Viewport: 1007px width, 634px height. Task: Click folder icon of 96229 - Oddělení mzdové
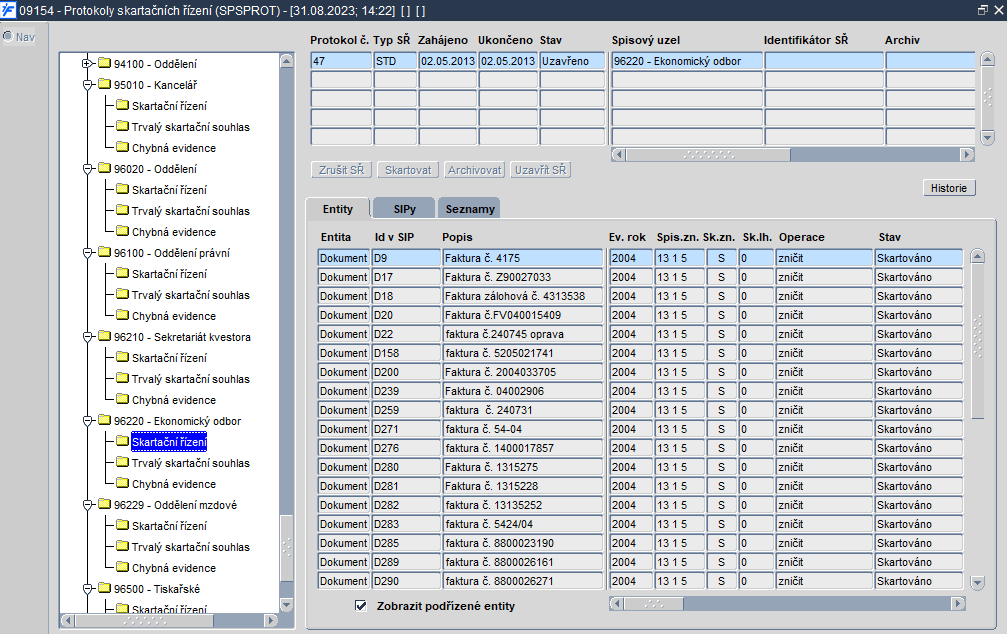click(104, 504)
